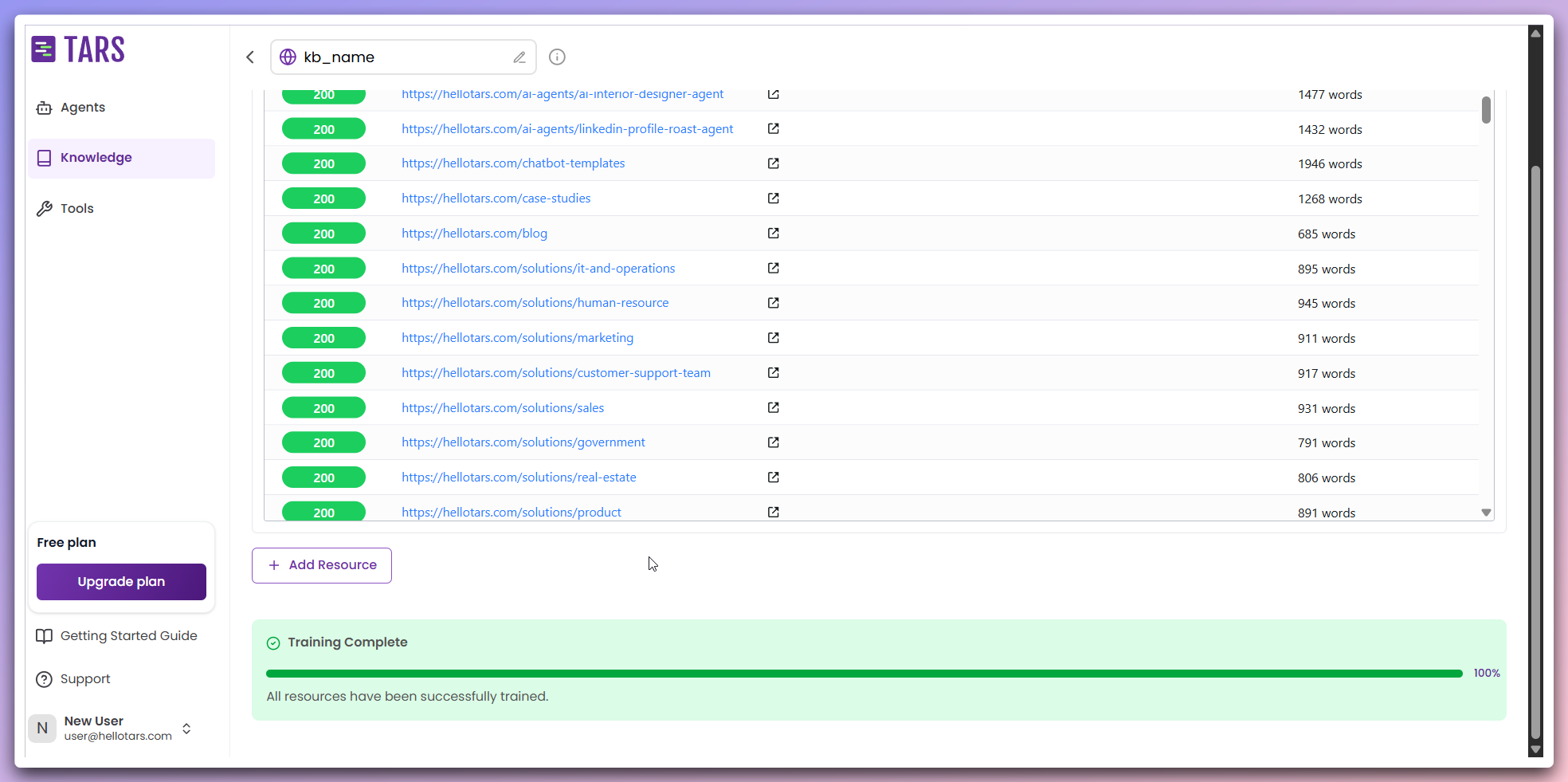The height and width of the screenshot is (782, 1568).
Task: Click the globe icon beside kb_name
Action: (x=288, y=57)
